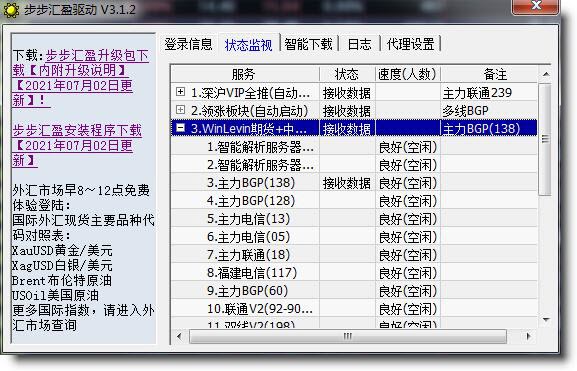Open the 日志 tab
The height and width of the screenshot is (371, 577).
coord(360,44)
